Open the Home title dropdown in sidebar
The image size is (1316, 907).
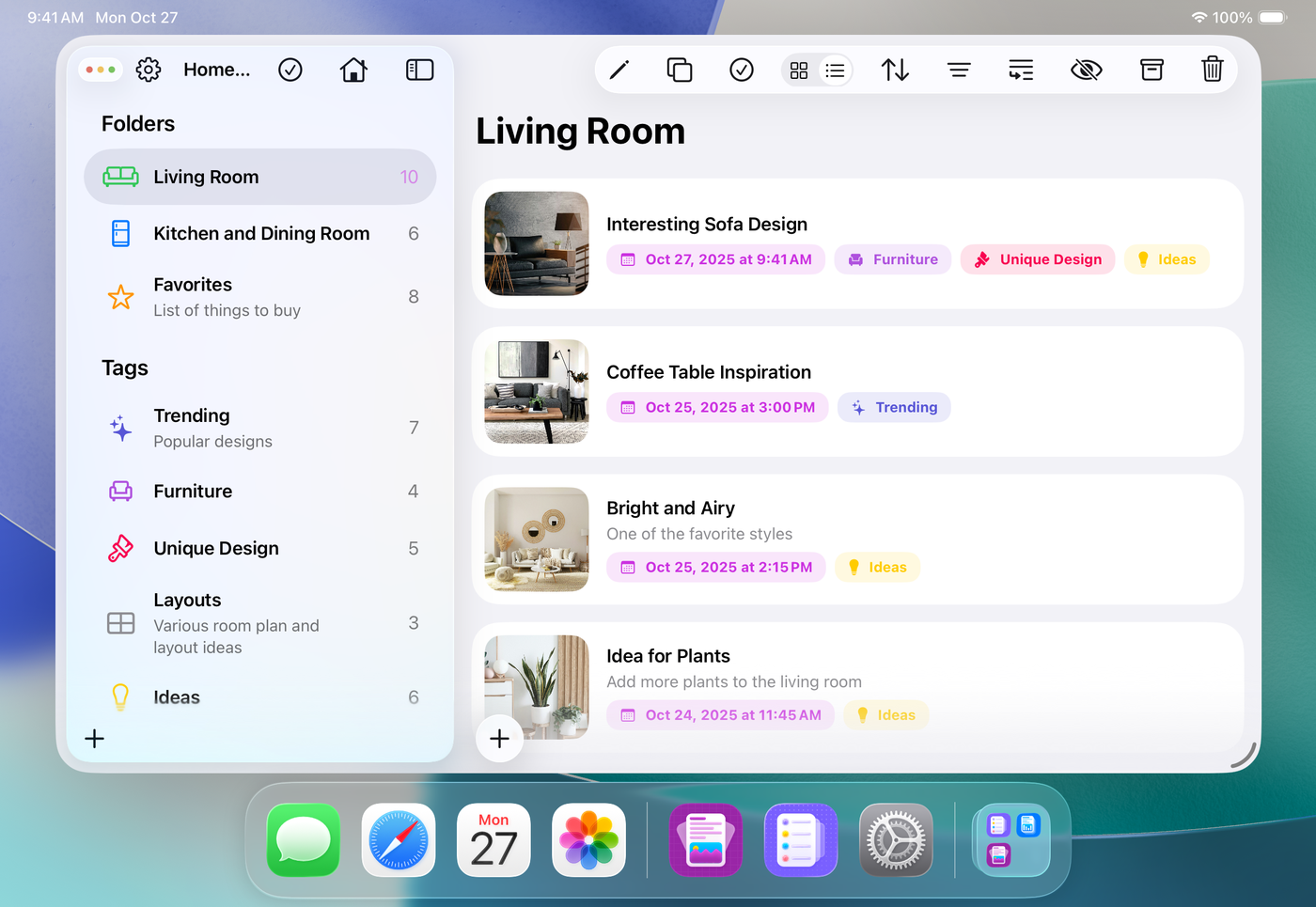click(x=216, y=70)
